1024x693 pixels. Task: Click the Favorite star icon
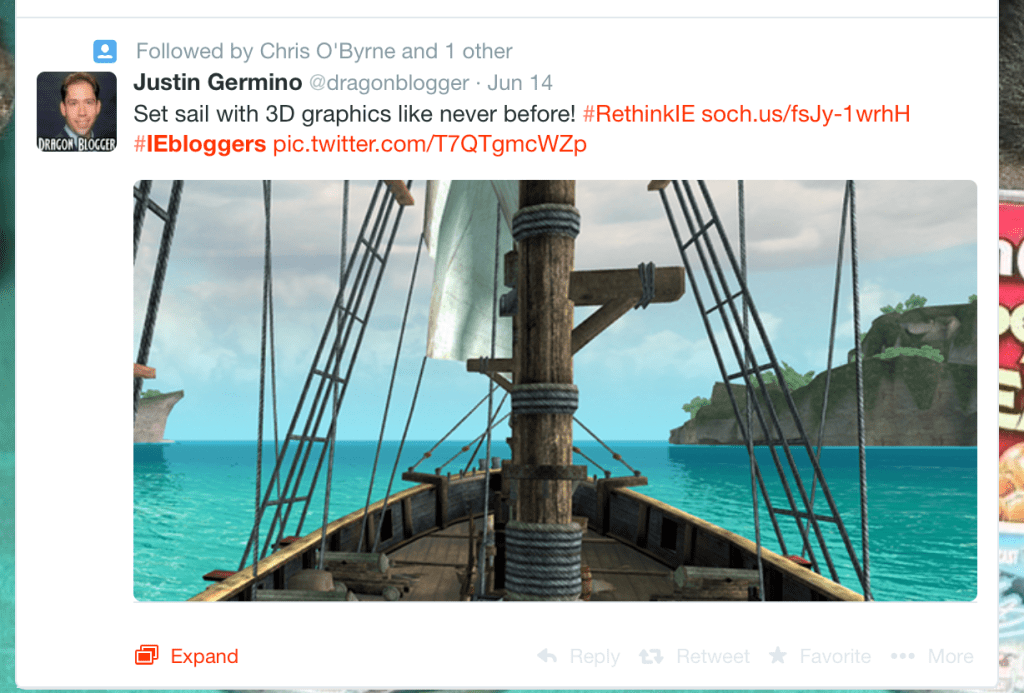click(x=777, y=656)
